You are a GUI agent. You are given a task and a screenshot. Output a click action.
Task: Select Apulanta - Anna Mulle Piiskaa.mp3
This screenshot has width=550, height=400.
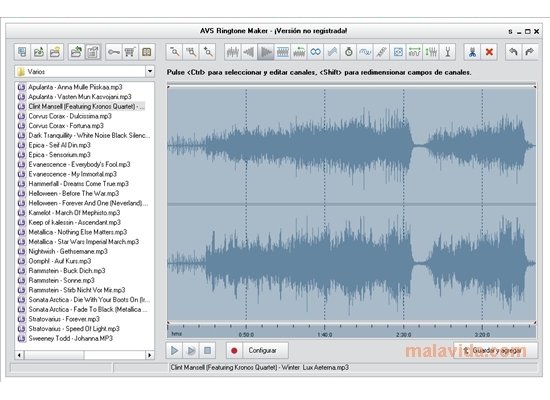point(75,87)
